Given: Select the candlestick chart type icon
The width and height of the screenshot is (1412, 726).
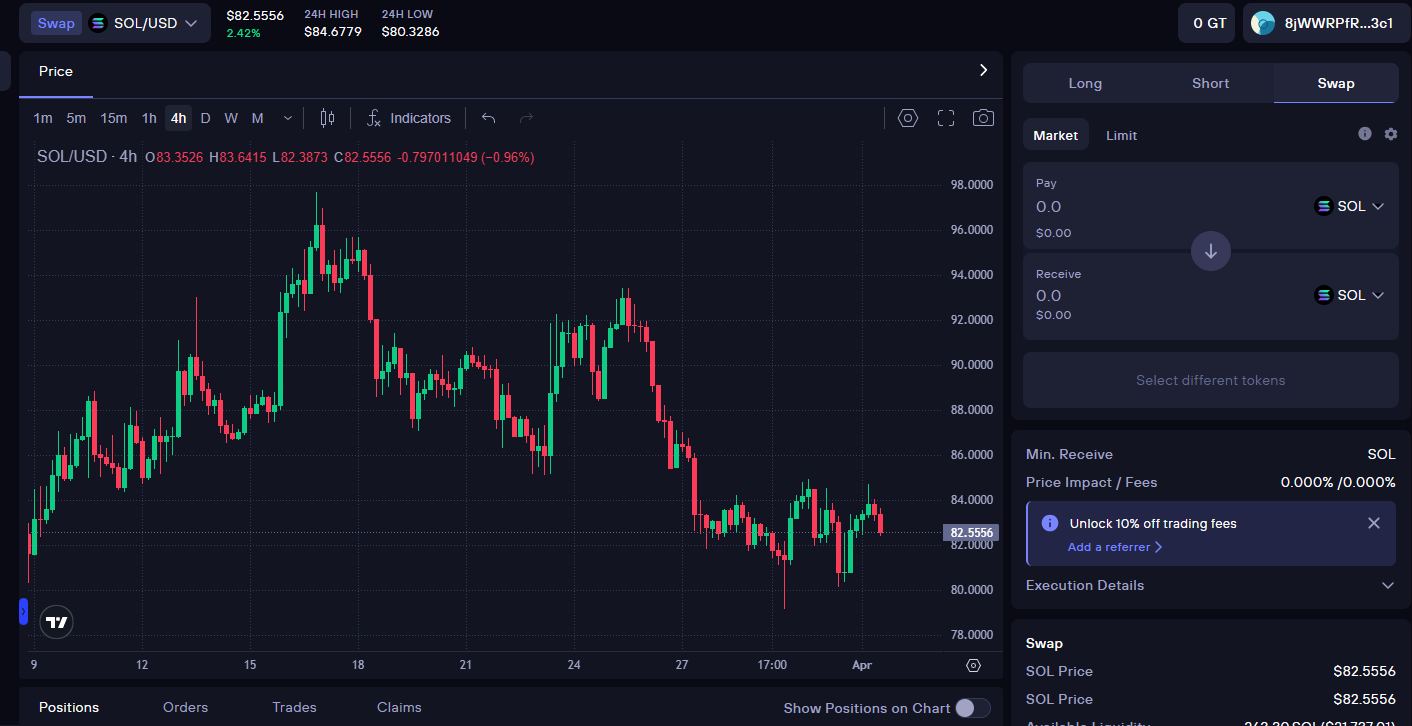Looking at the screenshot, I should (326, 118).
